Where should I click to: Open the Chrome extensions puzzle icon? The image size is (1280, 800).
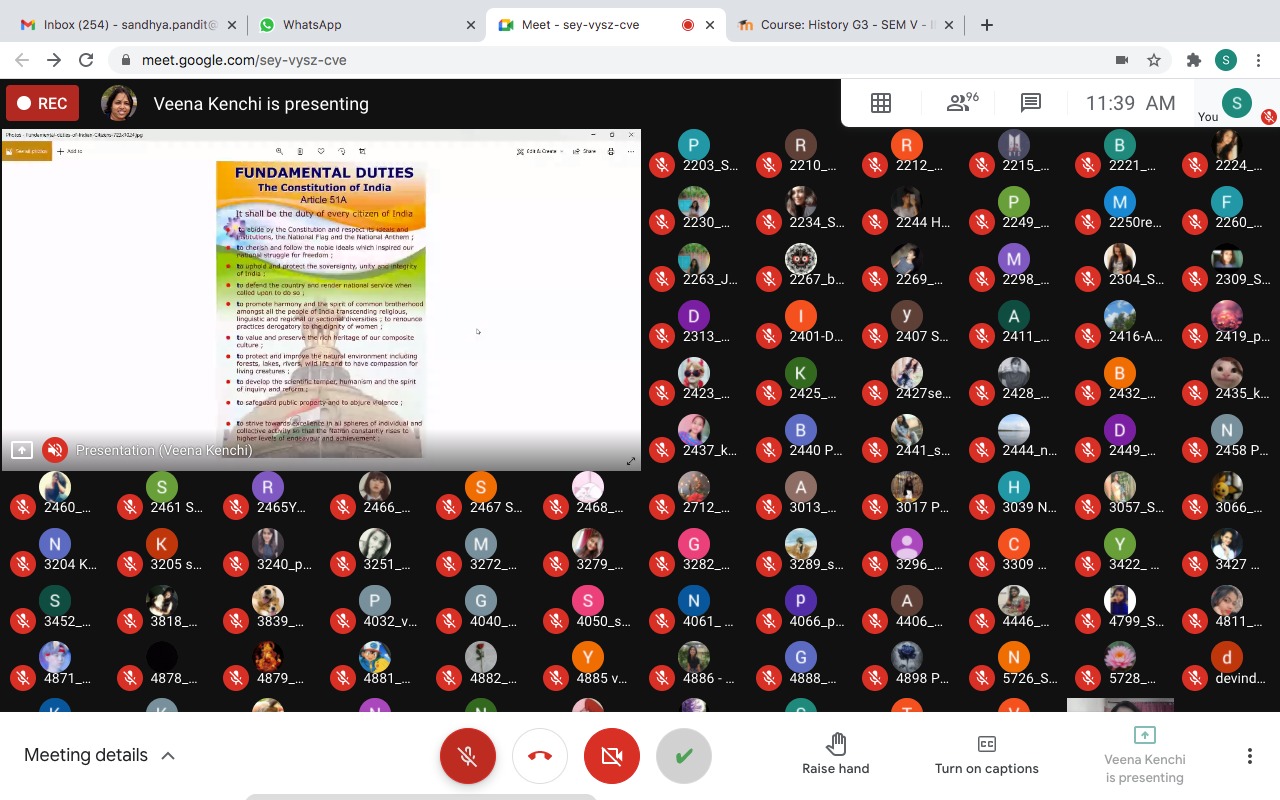1193,60
